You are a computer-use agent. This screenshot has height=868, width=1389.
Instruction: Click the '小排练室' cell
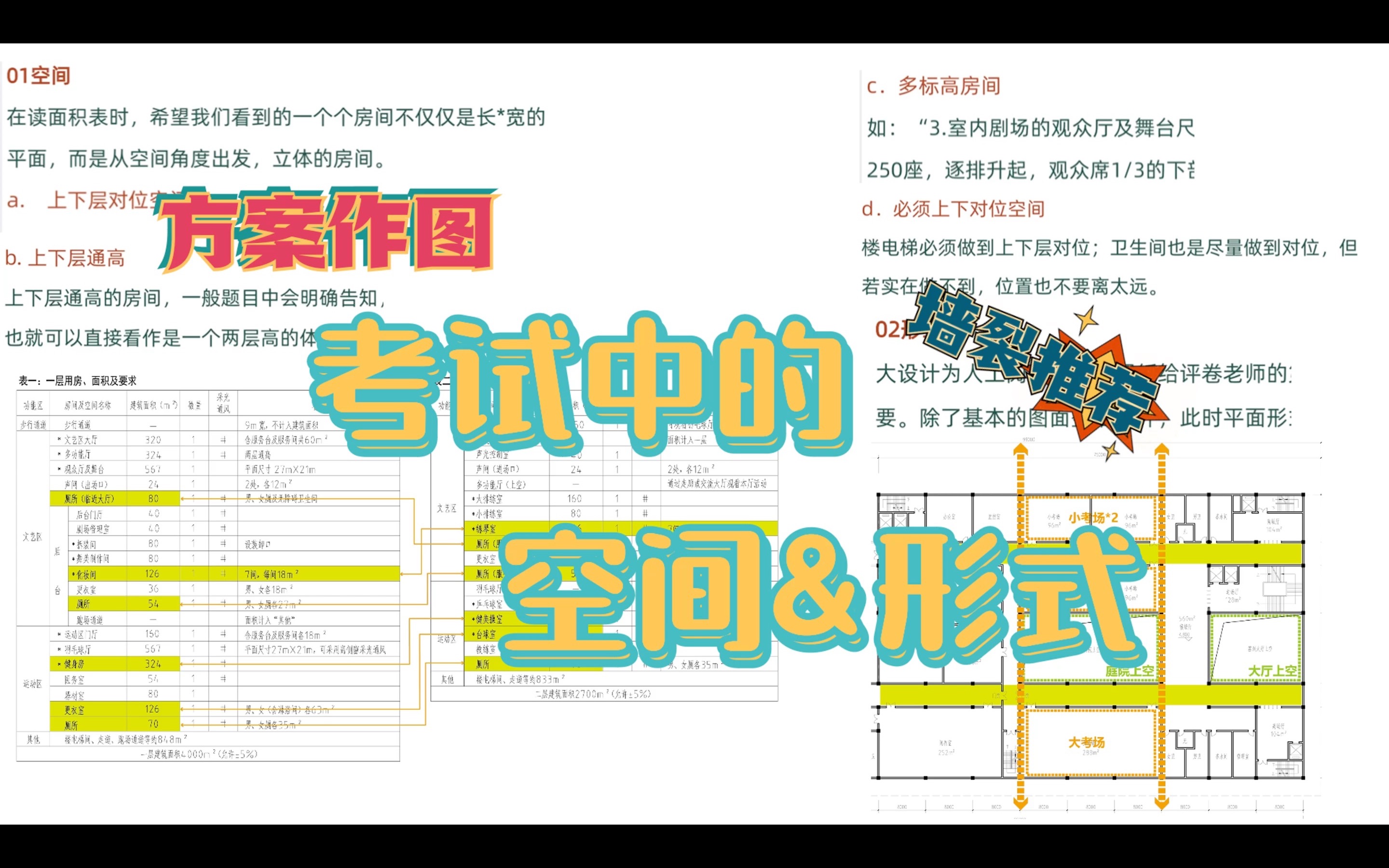point(487,515)
